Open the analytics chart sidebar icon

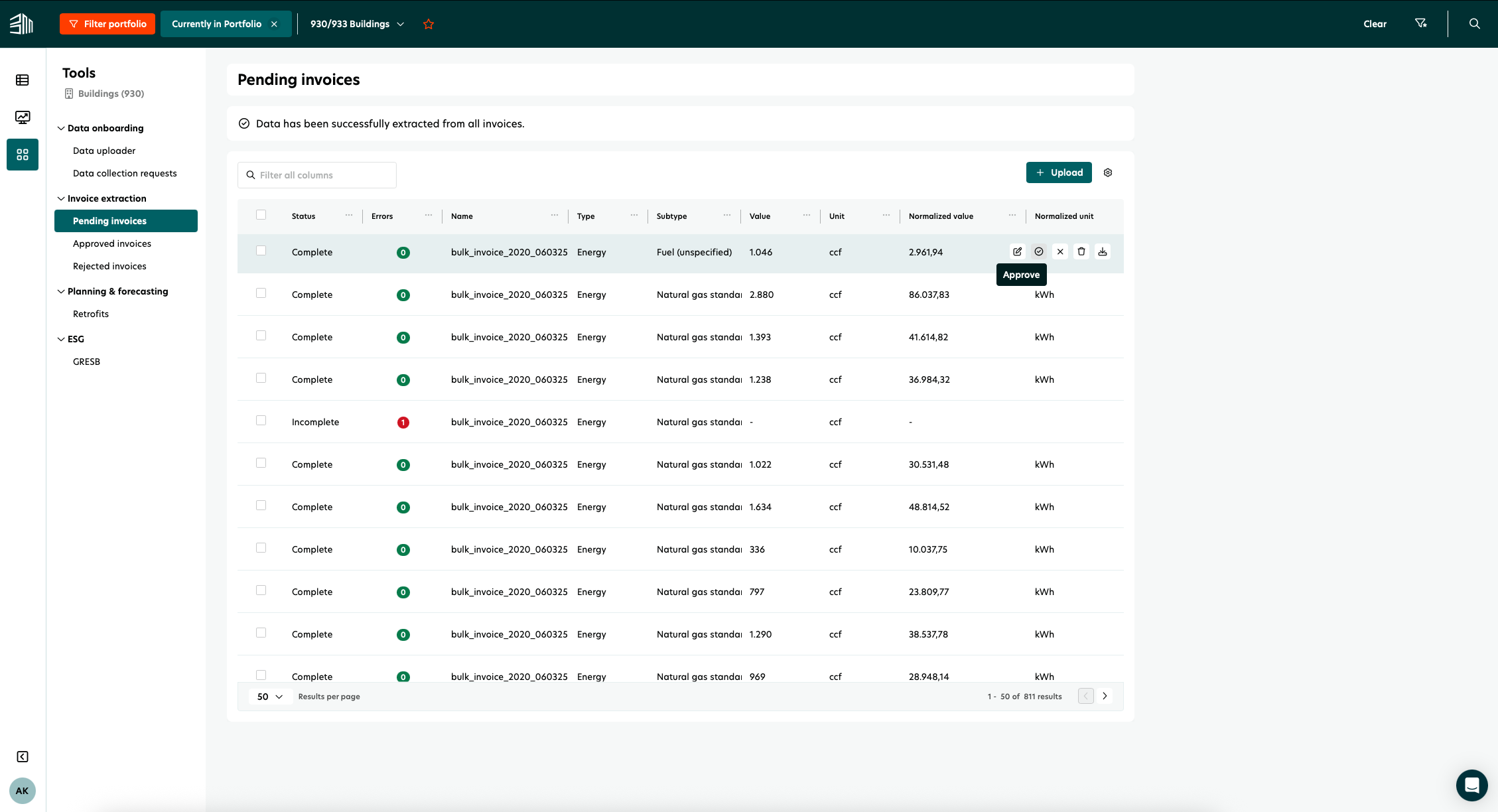(x=23, y=117)
